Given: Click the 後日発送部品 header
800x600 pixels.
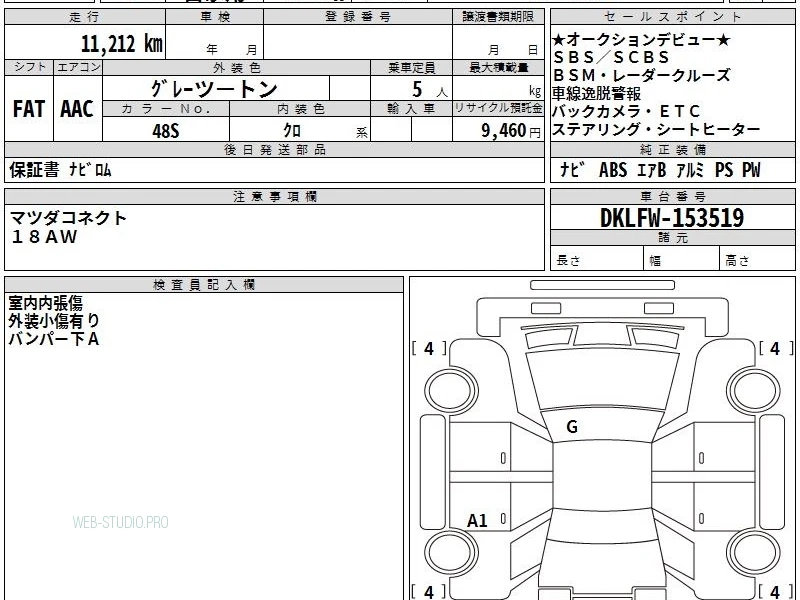Looking at the screenshot, I should (x=274, y=149).
